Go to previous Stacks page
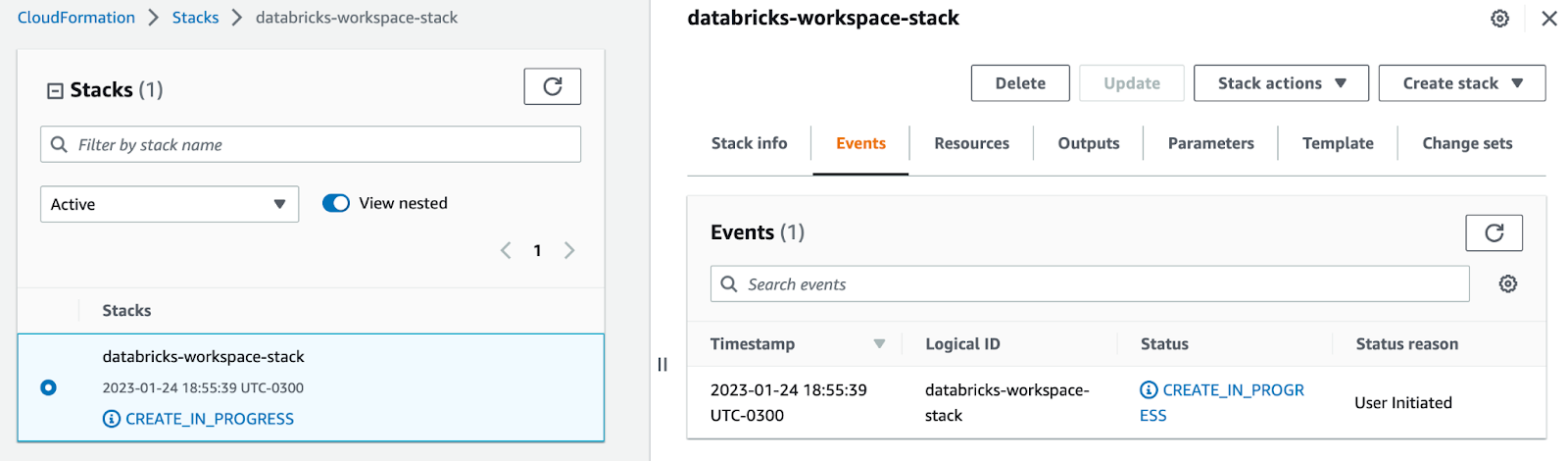 (x=506, y=250)
